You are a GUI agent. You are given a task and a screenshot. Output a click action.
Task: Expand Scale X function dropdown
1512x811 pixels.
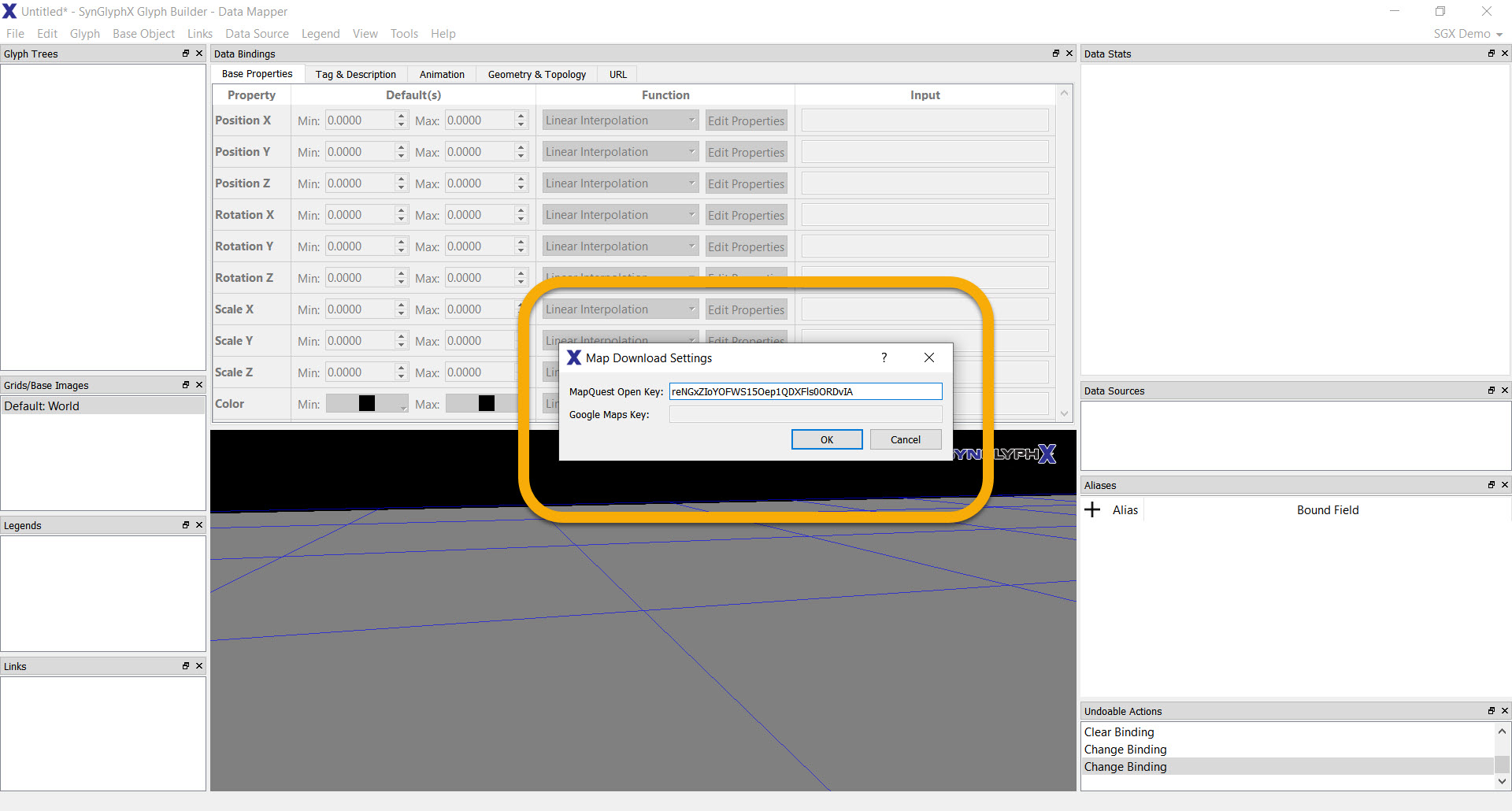click(621, 309)
